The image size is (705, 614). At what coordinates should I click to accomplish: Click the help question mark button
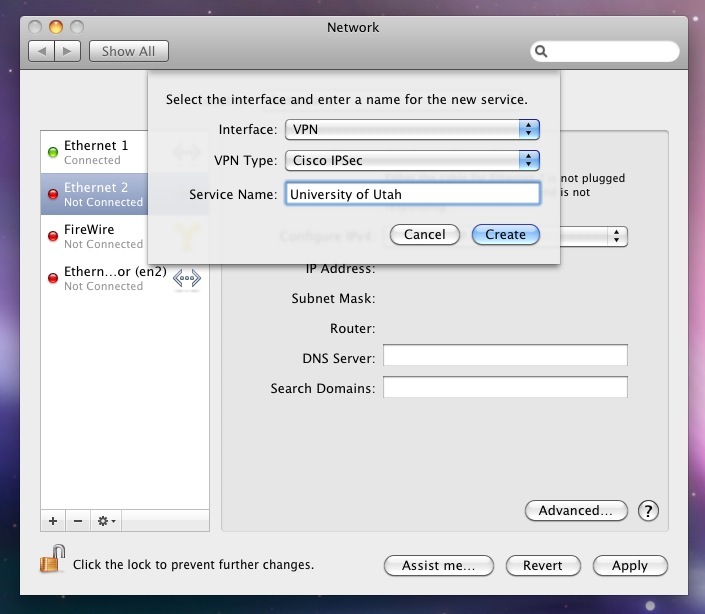pos(648,511)
